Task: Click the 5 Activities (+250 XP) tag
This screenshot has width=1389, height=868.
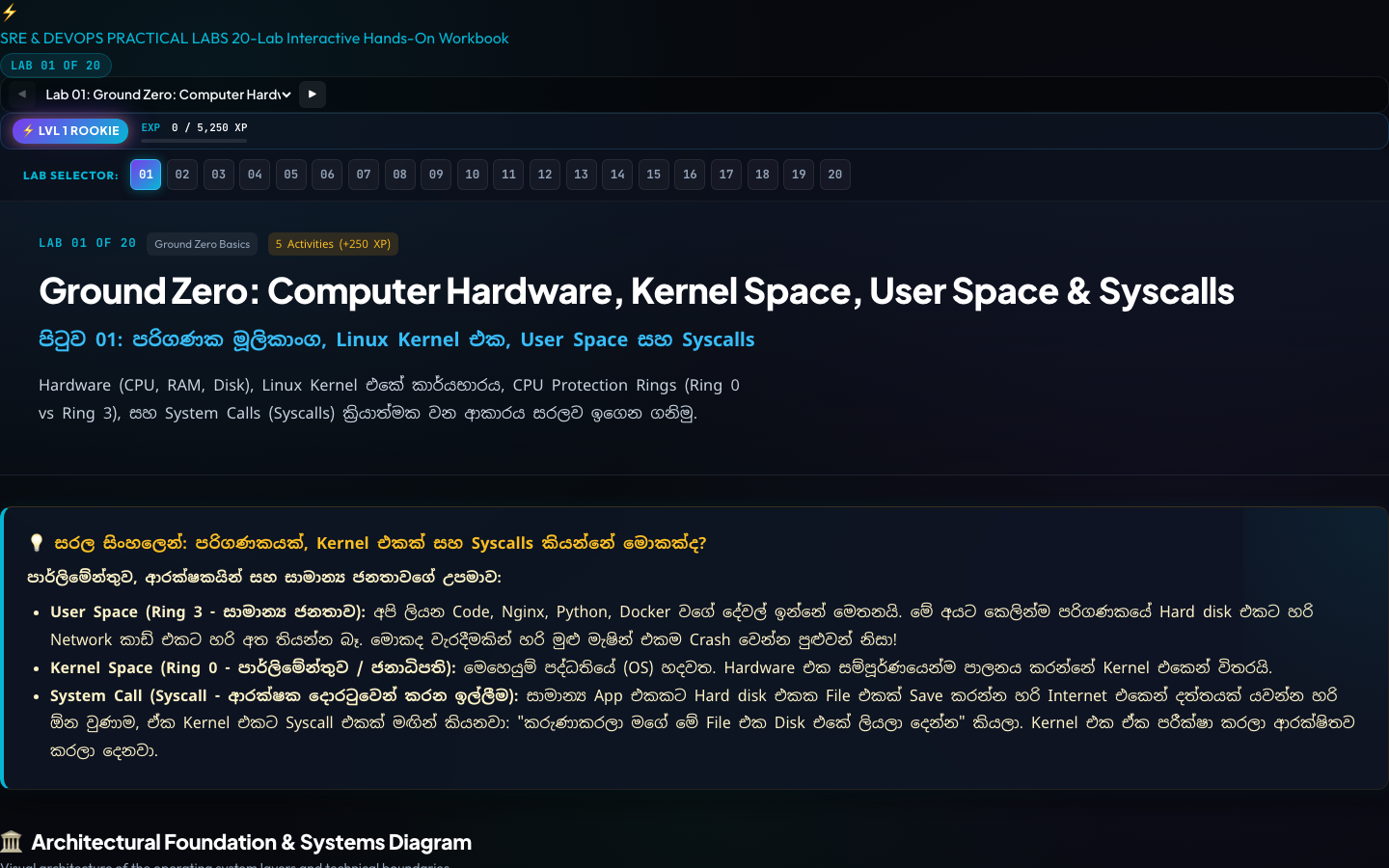Action: click(333, 244)
